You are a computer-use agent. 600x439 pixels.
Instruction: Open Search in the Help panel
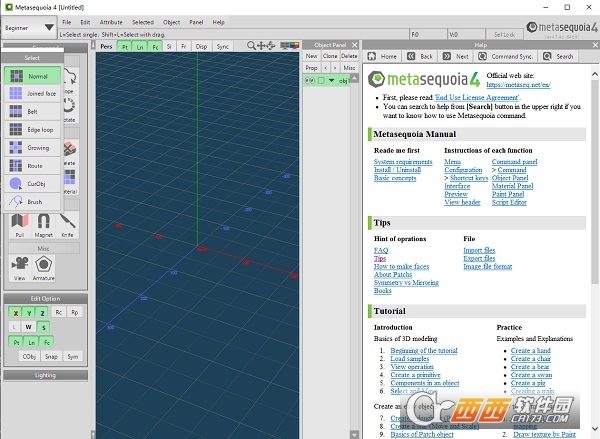[x=559, y=56]
